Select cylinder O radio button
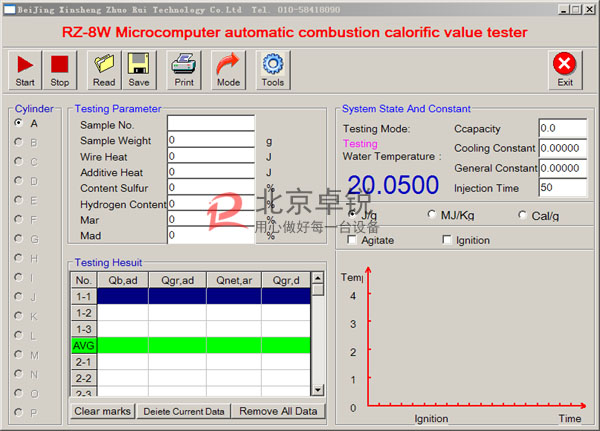 [x=18, y=393]
